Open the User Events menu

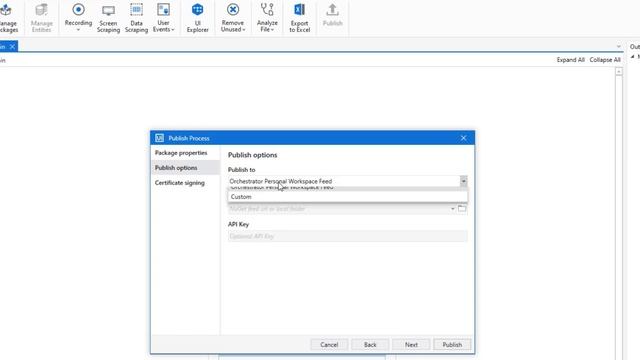[x=163, y=18]
